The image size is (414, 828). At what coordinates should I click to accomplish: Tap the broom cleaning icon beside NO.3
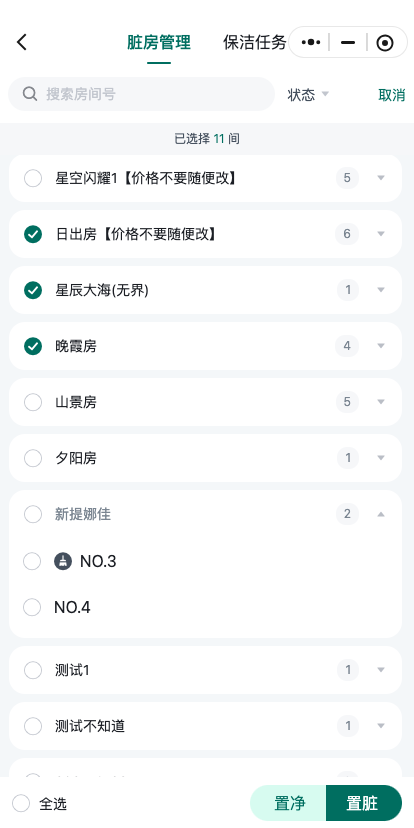coord(63,561)
